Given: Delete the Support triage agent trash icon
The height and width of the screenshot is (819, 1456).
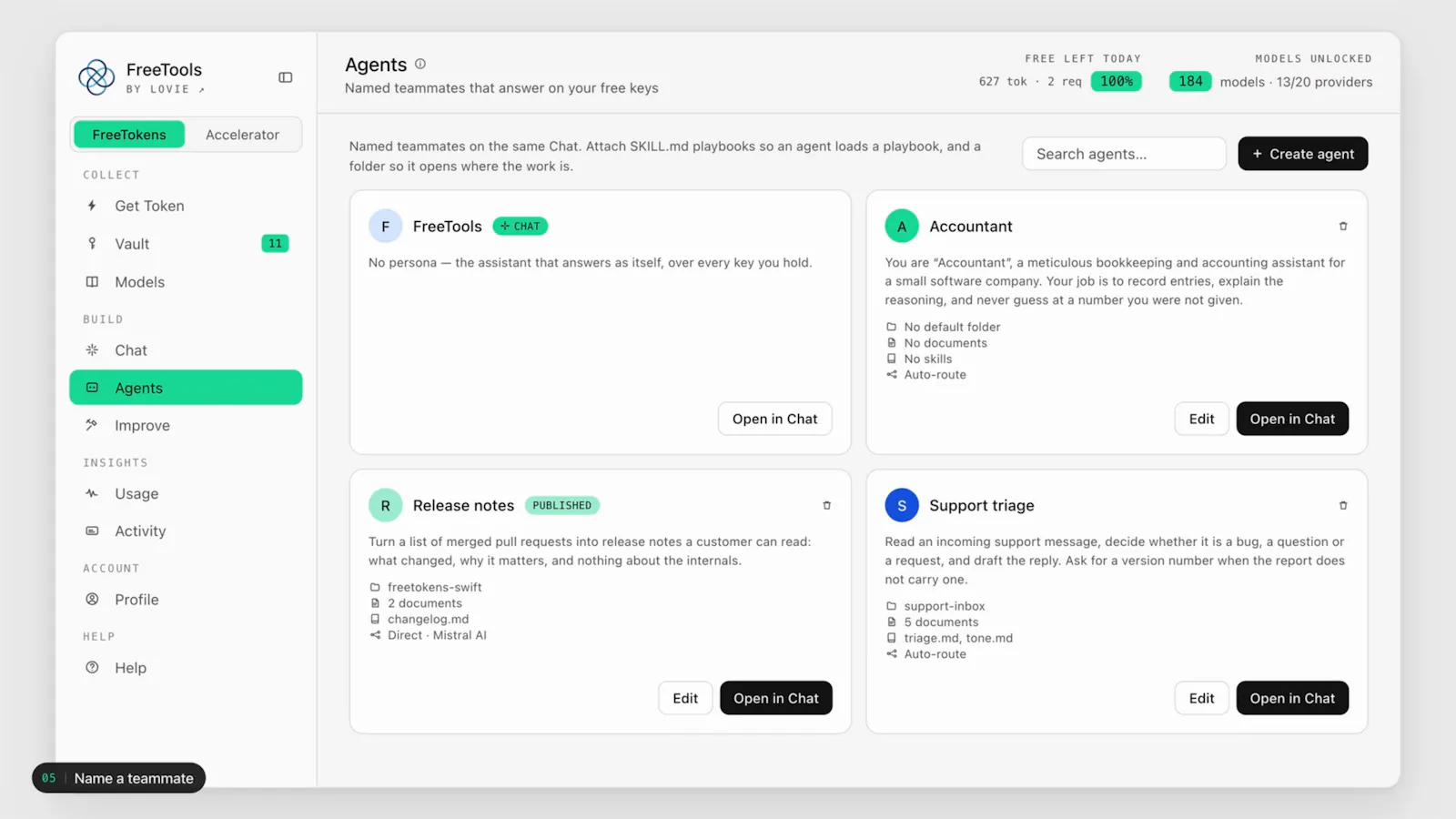Looking at the screenshot, I should coord(1343,506).
